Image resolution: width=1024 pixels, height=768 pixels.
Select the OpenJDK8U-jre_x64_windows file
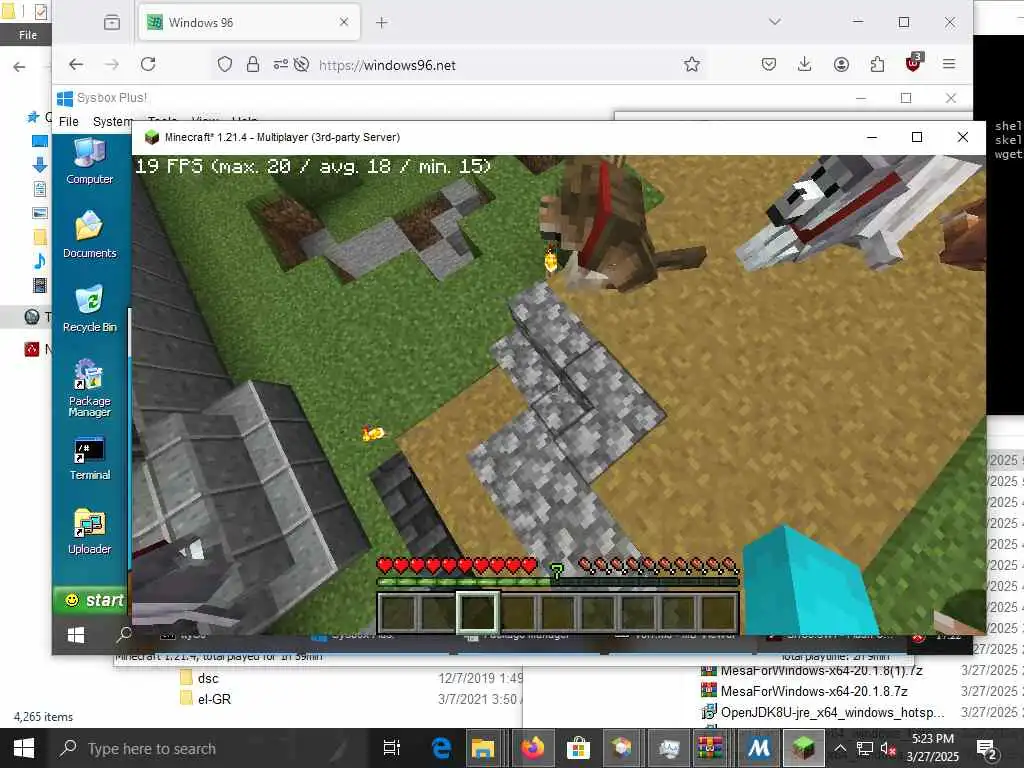click(832, 712)
